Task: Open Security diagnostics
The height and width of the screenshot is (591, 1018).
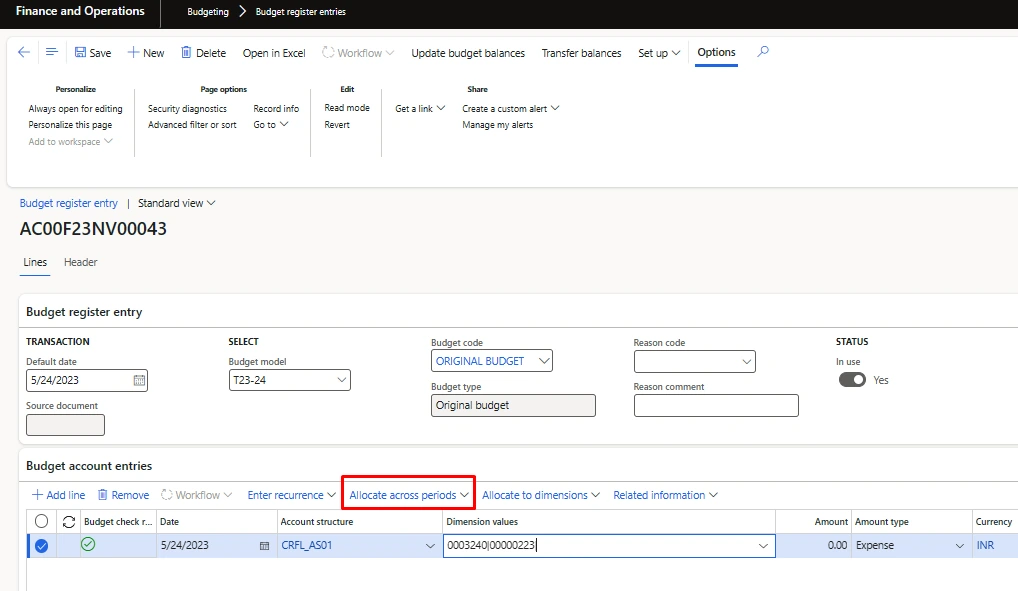Action: (x=187, y=108)
